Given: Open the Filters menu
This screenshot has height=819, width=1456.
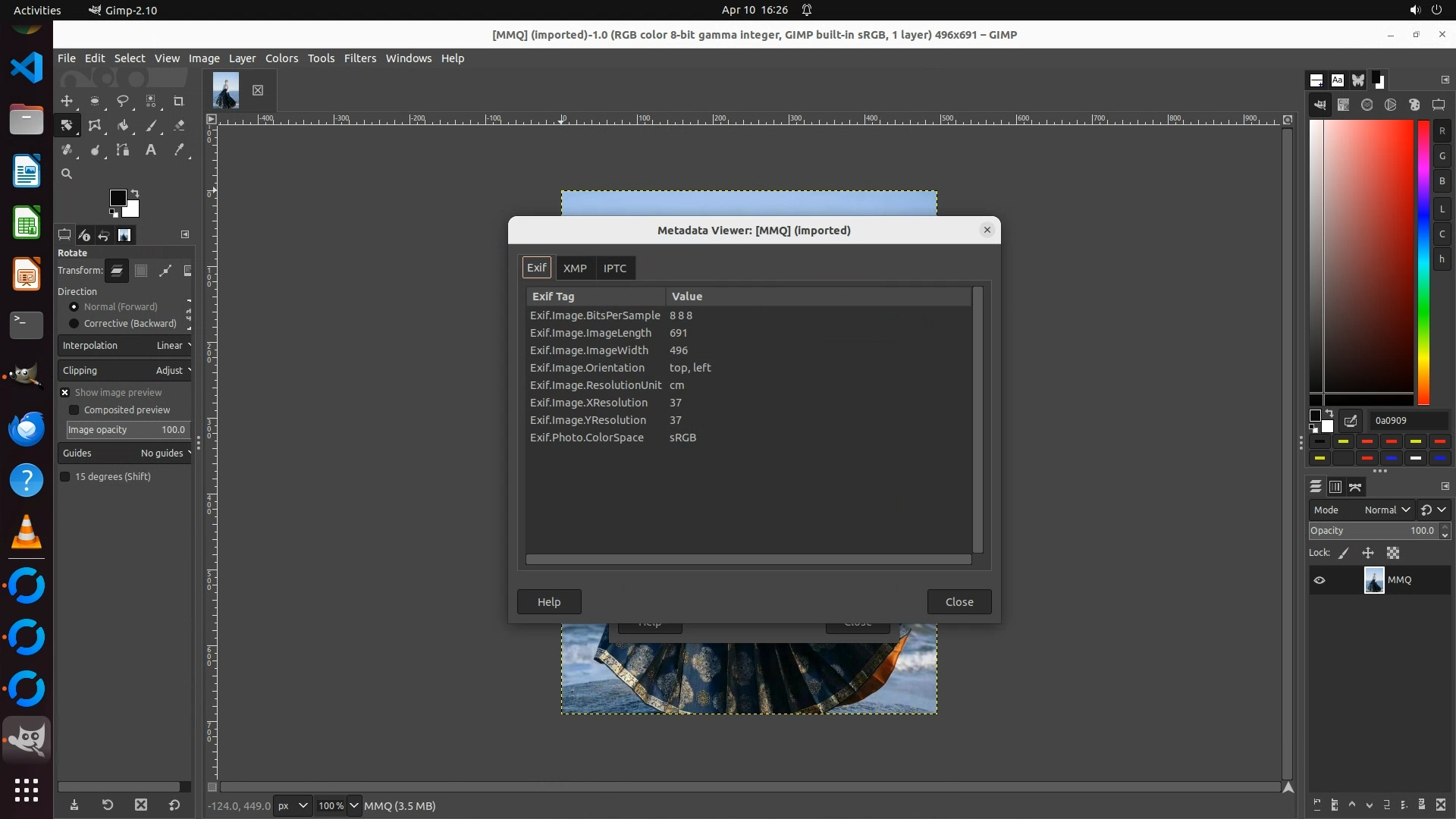Looking at the screenshot, I should click(x=359, y=58).
